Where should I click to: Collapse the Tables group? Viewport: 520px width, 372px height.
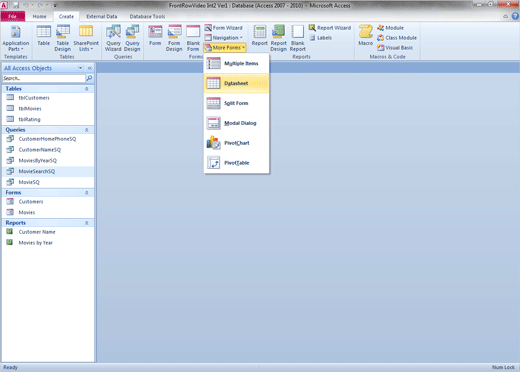pyautogui.click(x=87, y=89)
